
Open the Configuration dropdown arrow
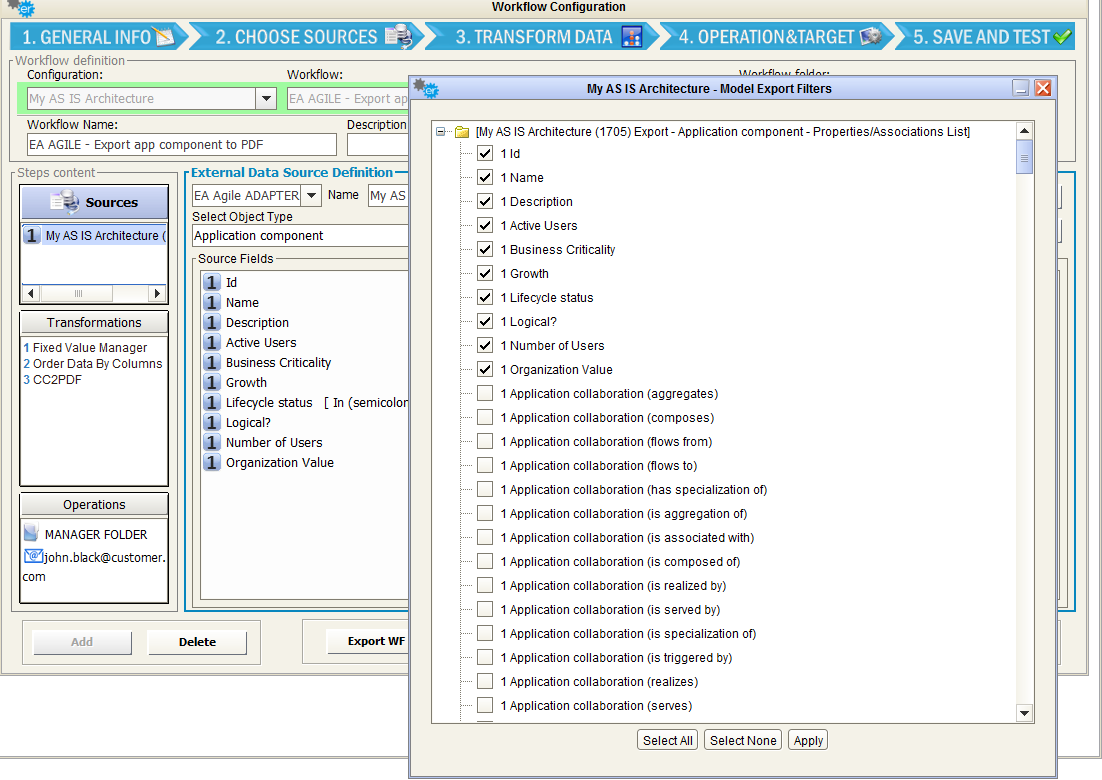[x=266, y=99]
